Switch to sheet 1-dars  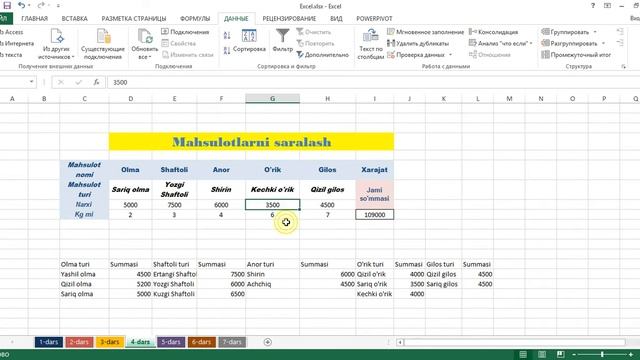(49, 342)
